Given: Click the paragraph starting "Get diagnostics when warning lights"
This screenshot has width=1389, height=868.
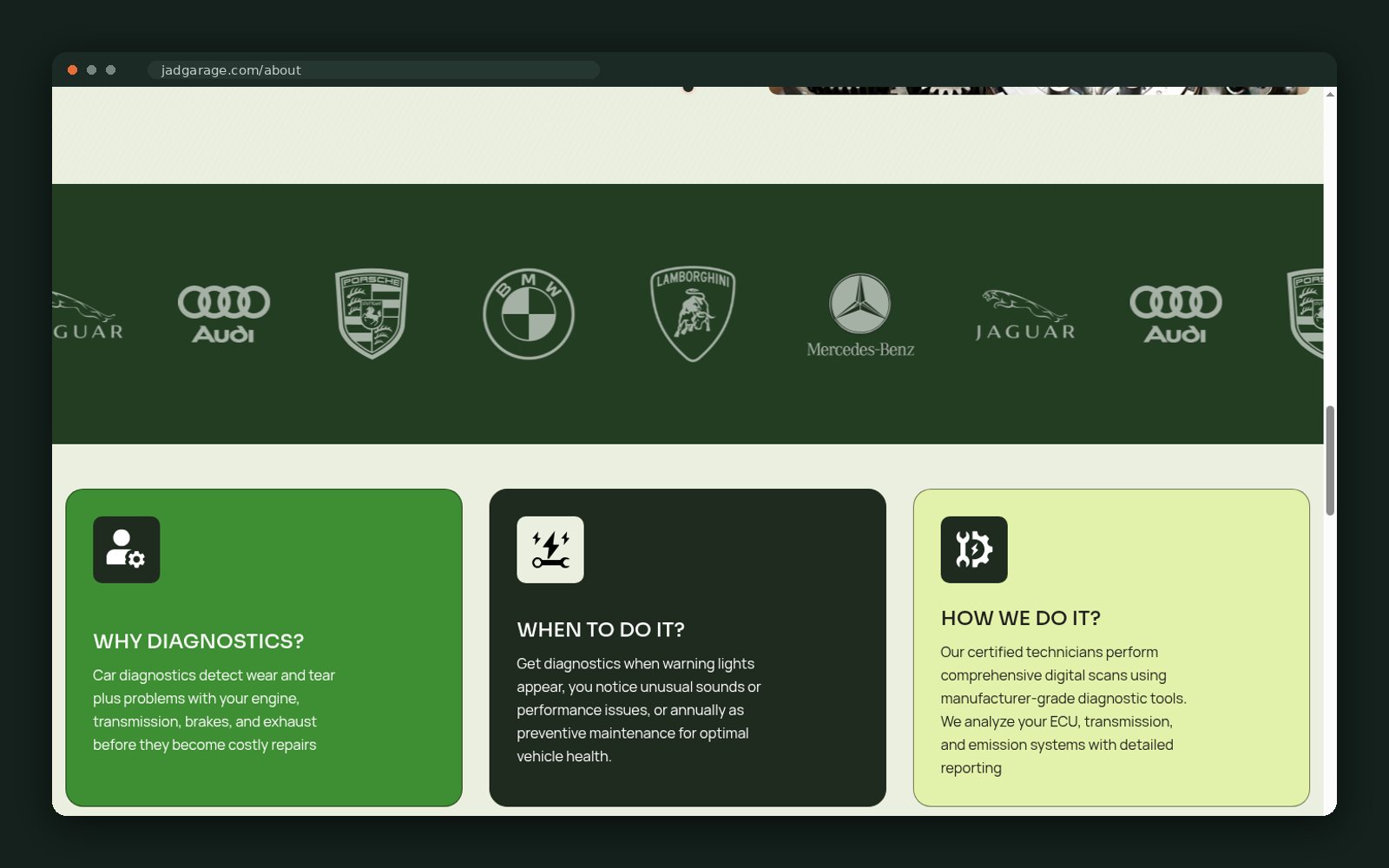Looking at the screenshot, I should (x=639, y=710).
